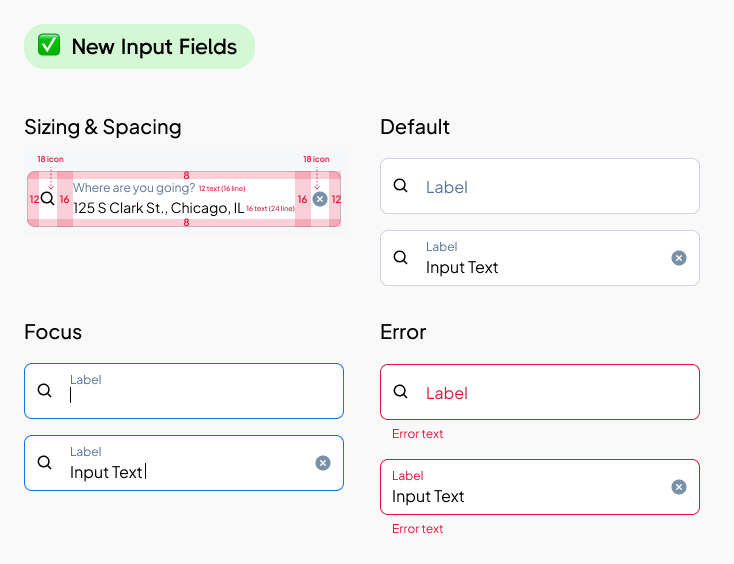This screenshot has height=564, width=734.
Task: Click the search icon in the Sizing & Spacing example field
Action: pyautogui.click(x=47, y=199)
